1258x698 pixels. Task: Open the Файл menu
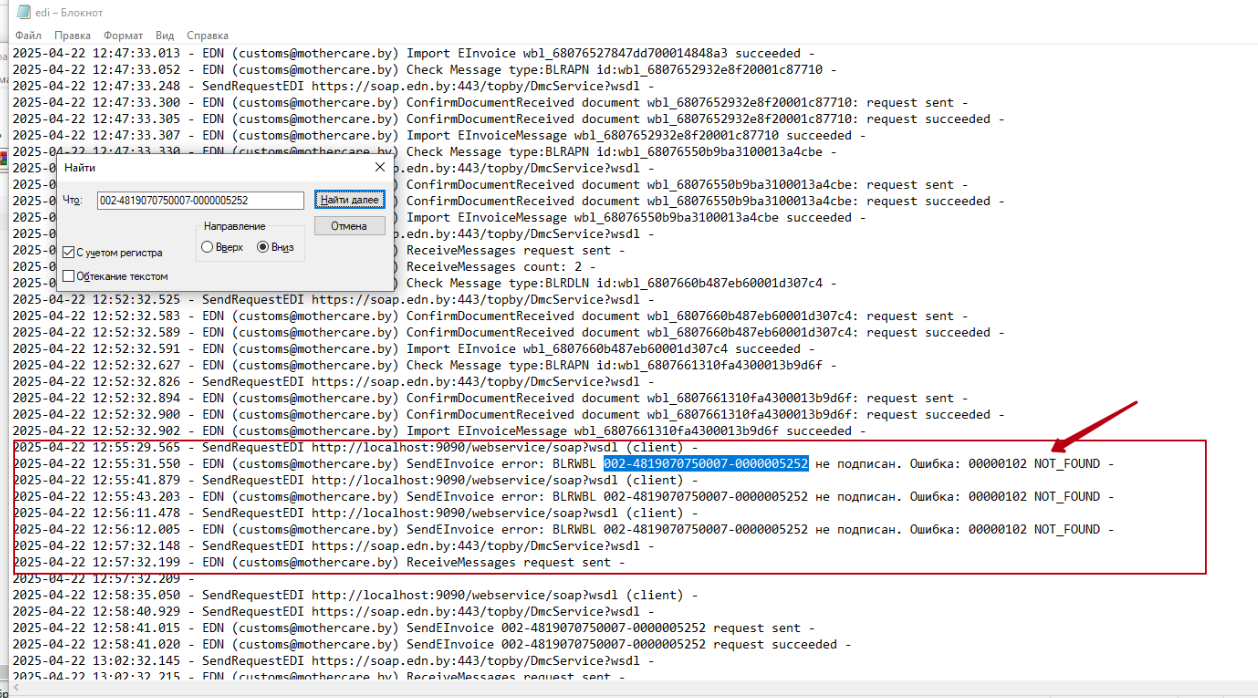coord(28,35)
